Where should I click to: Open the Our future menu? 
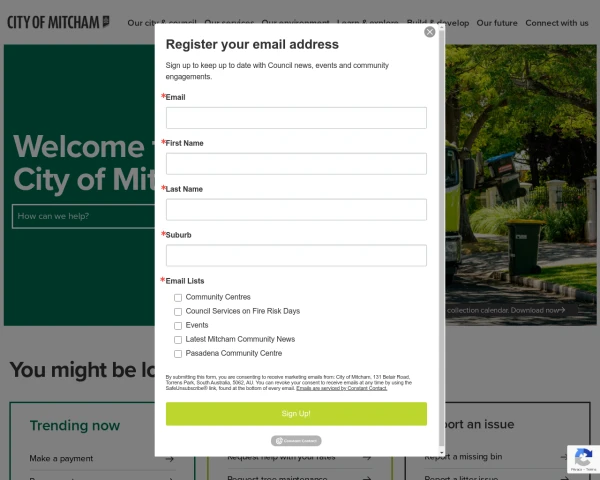497,23
